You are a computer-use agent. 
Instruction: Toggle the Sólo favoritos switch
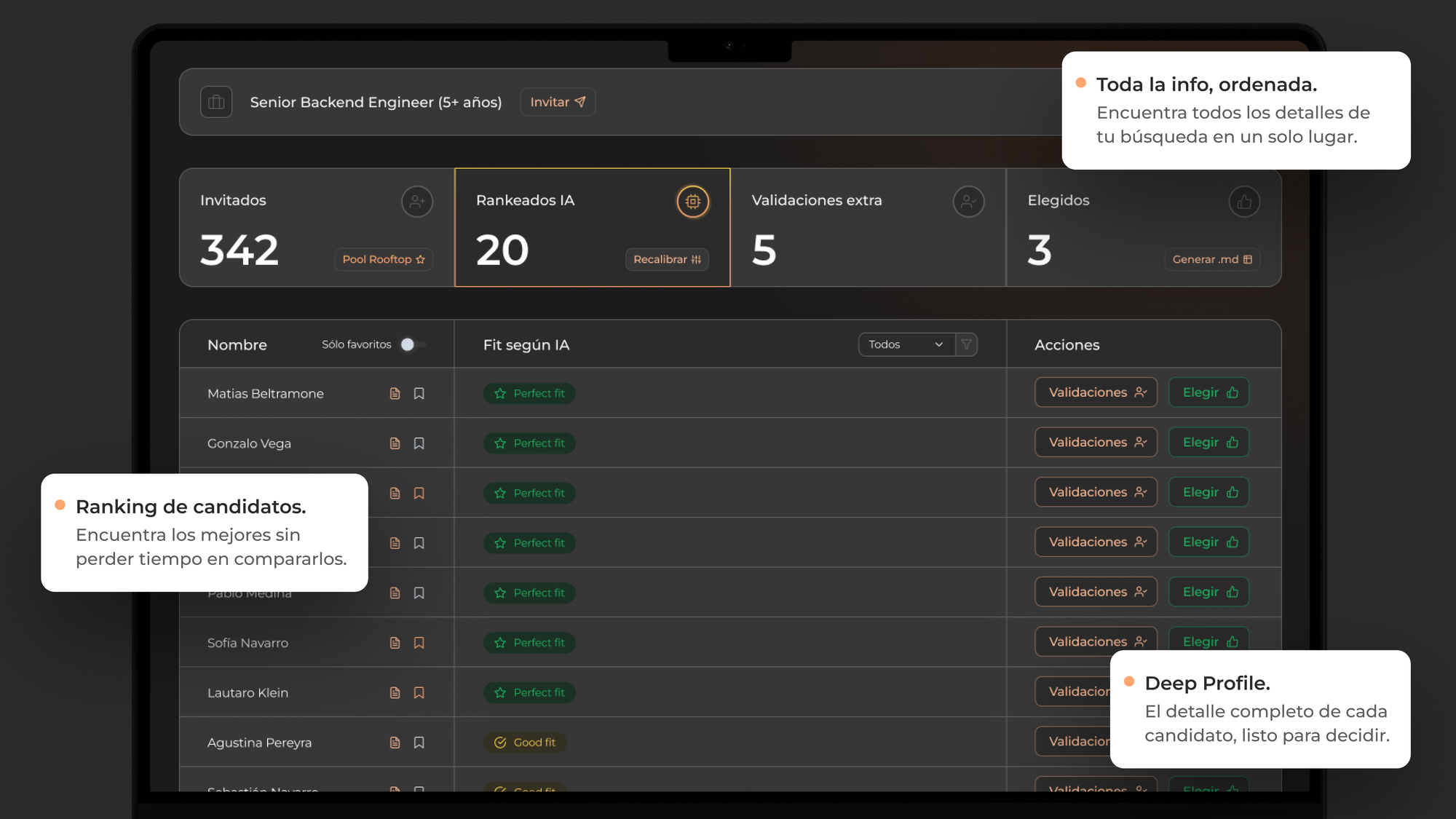(x=413, y=344)
